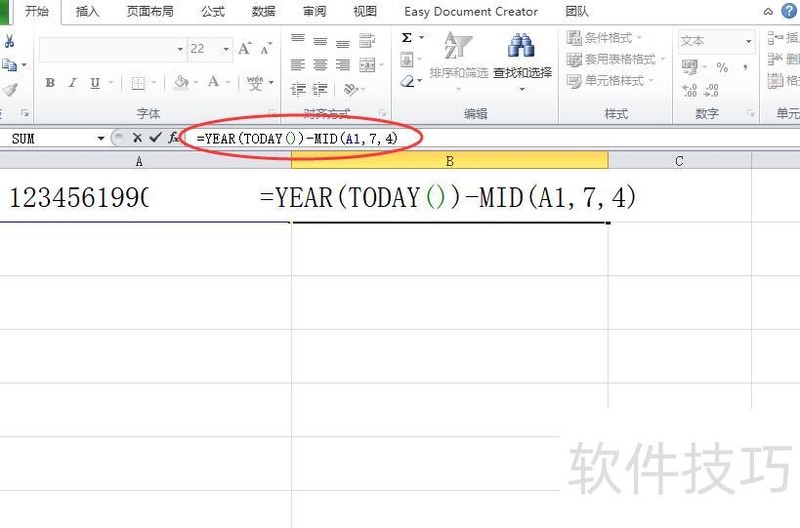Increase font size with large A
Screen dimensions: 800x528
245,49
